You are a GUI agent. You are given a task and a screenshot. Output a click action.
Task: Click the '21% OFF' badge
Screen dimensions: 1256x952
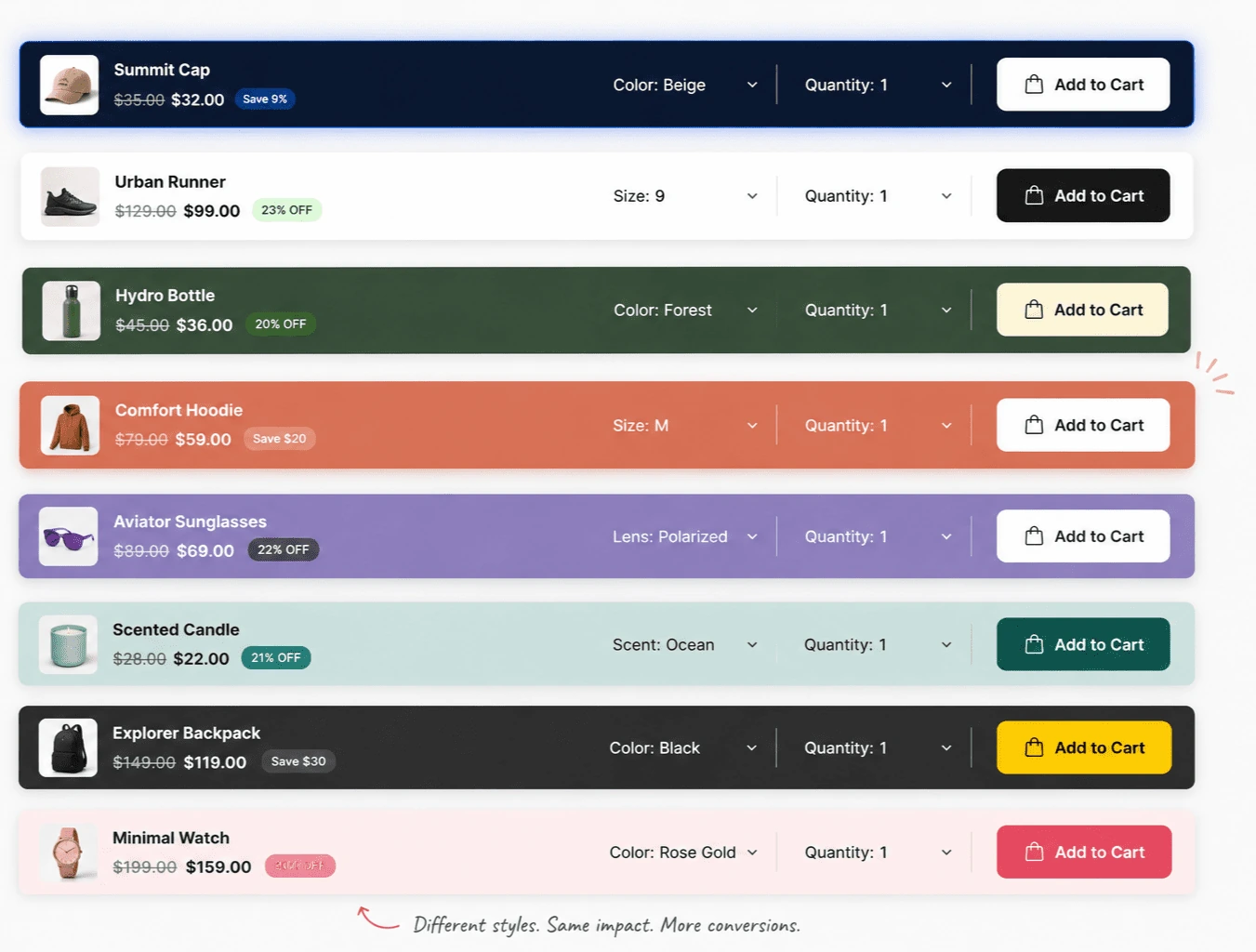click(x=276, y=657)
